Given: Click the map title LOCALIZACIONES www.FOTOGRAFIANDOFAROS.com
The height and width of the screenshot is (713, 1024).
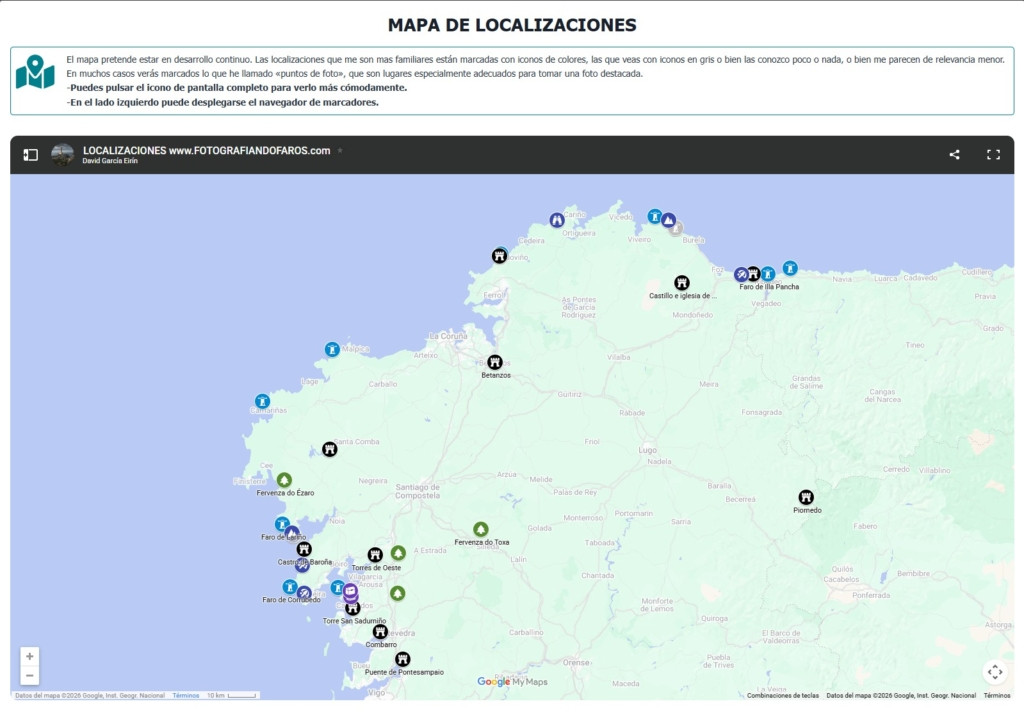Looking at the screenshot, I should 206,150.
